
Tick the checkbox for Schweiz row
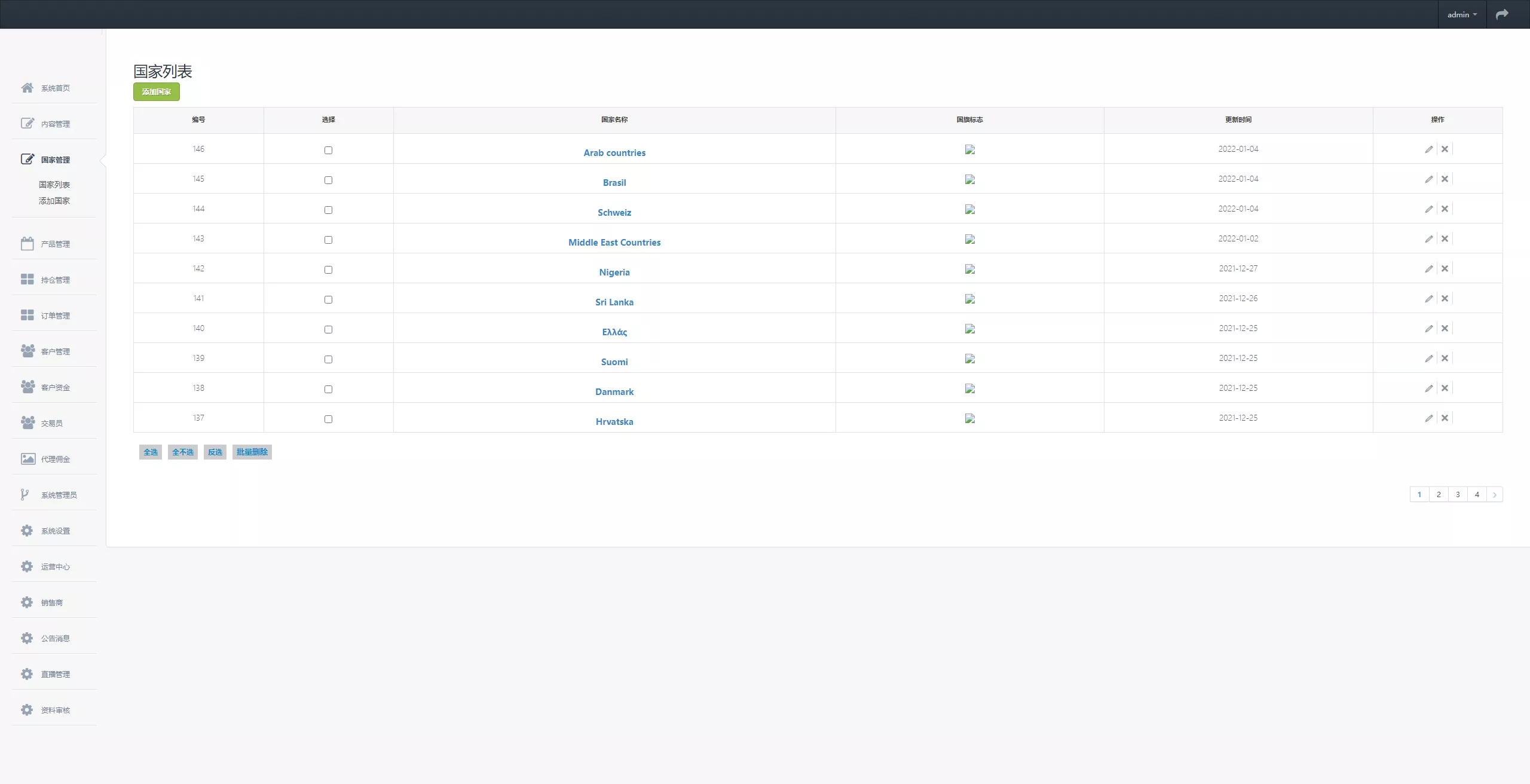[328, 210]
